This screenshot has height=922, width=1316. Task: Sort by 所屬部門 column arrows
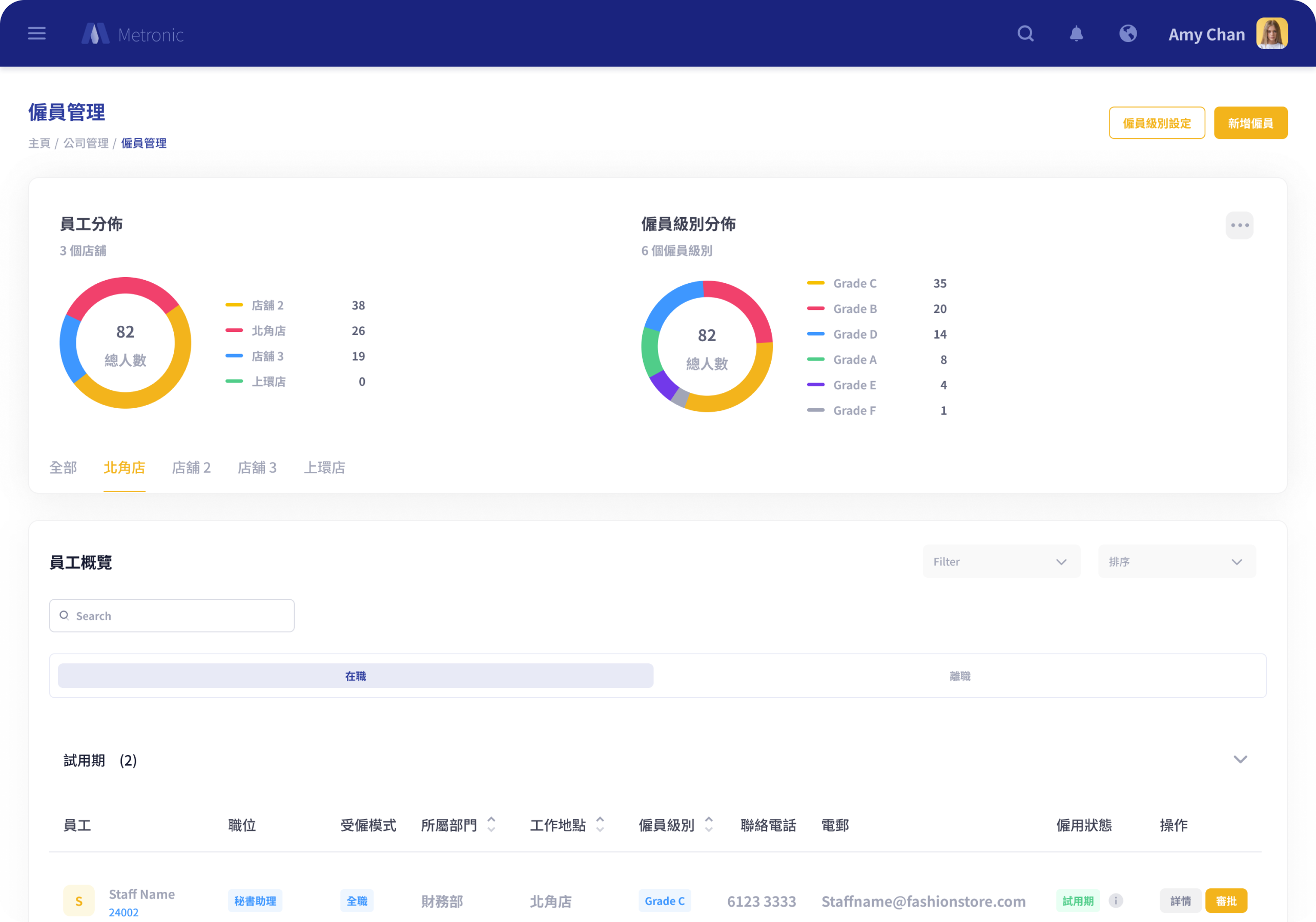pos(491,825)
